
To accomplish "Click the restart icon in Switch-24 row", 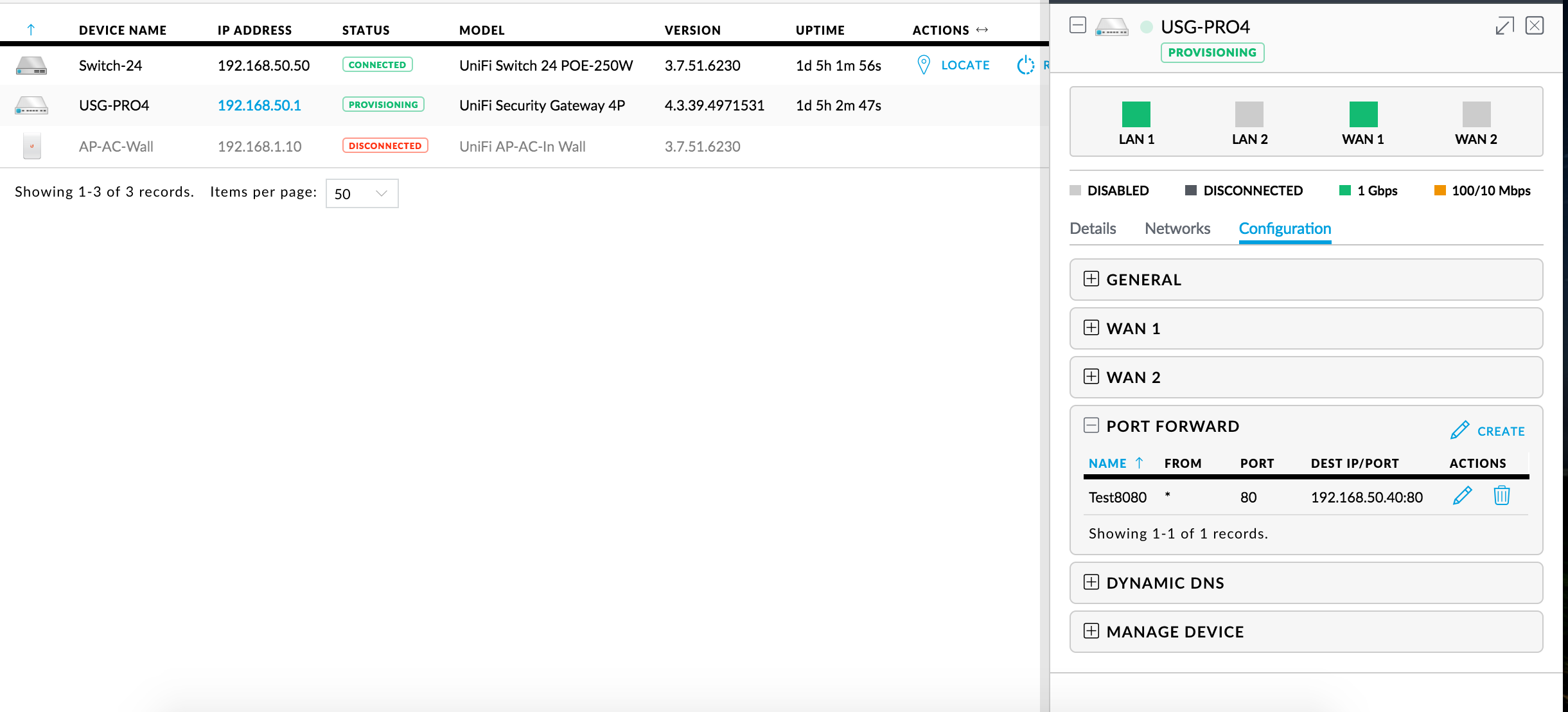I will point(1025,65).
